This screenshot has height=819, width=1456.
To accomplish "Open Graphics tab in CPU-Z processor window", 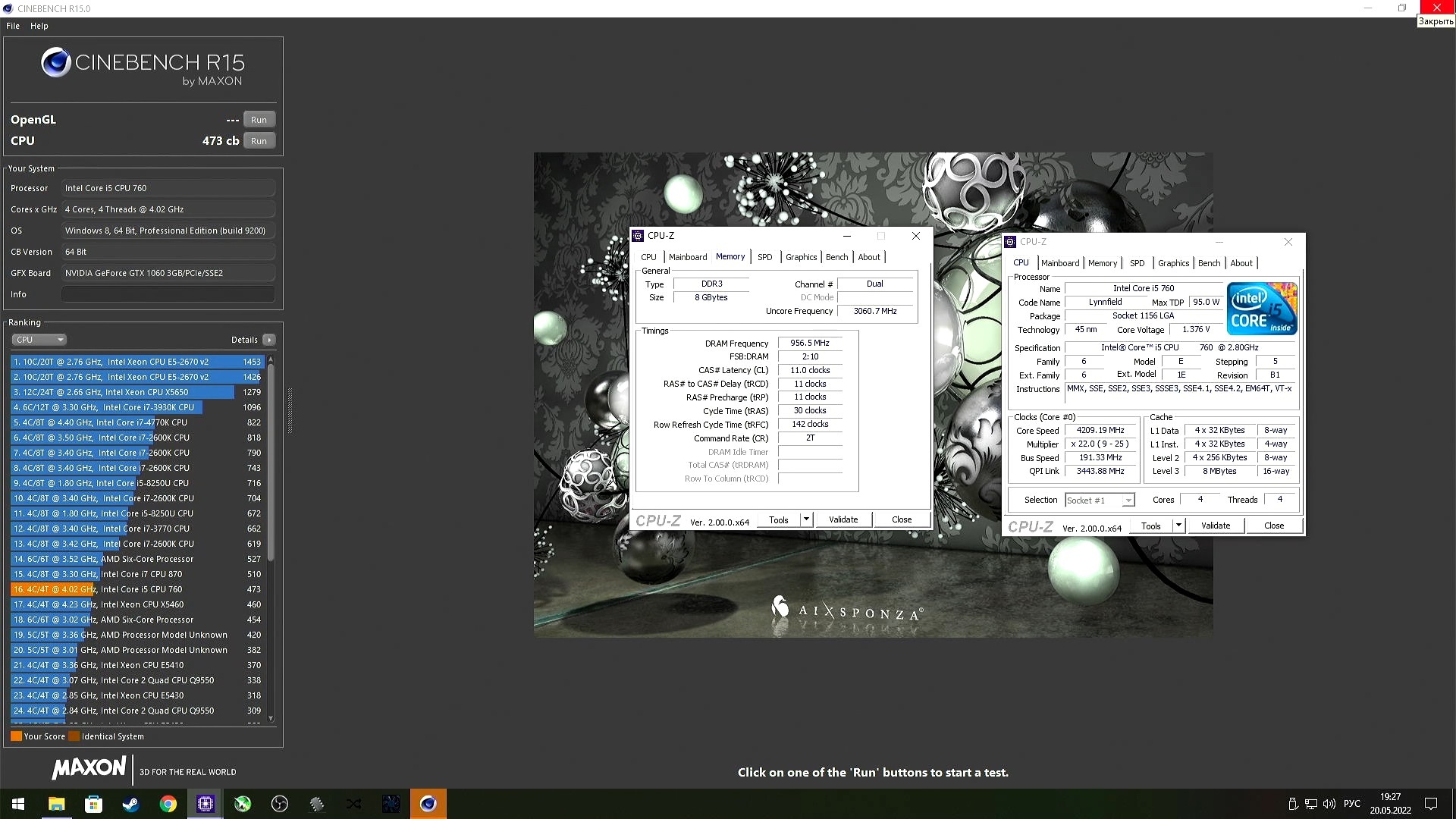I will pyautogui.click(x=1174, y=263).
